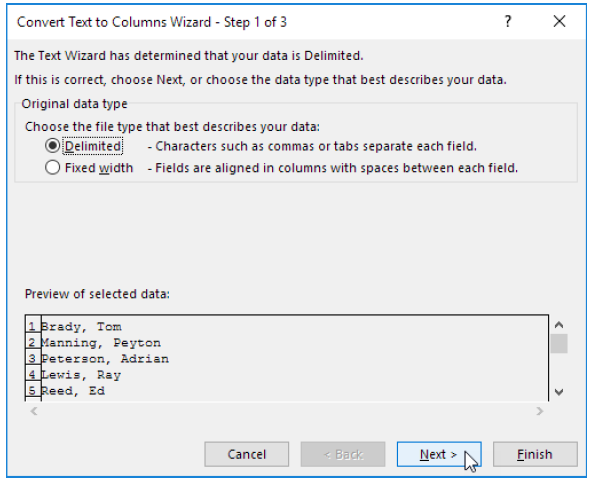Image resolution: width=590 pixels, height=488 pixels.
Task: Click the preview horizontal scroll left arrow
Action: coord(34,411)
